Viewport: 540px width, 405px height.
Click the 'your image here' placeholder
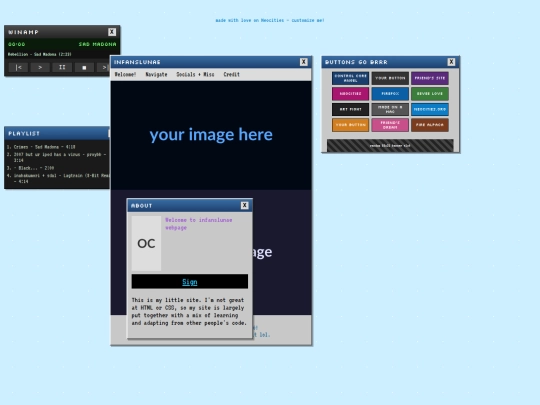pyautogui.click(x=211, y=135)
